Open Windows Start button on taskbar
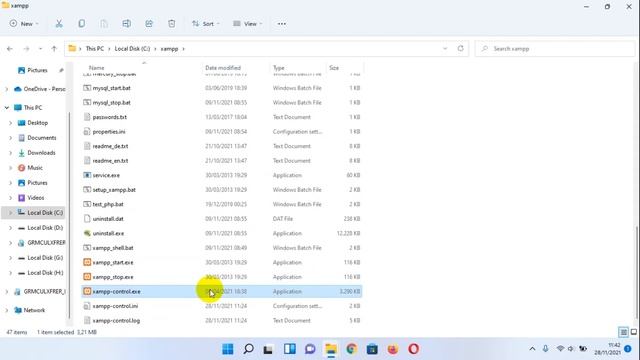 click(228, 349)
